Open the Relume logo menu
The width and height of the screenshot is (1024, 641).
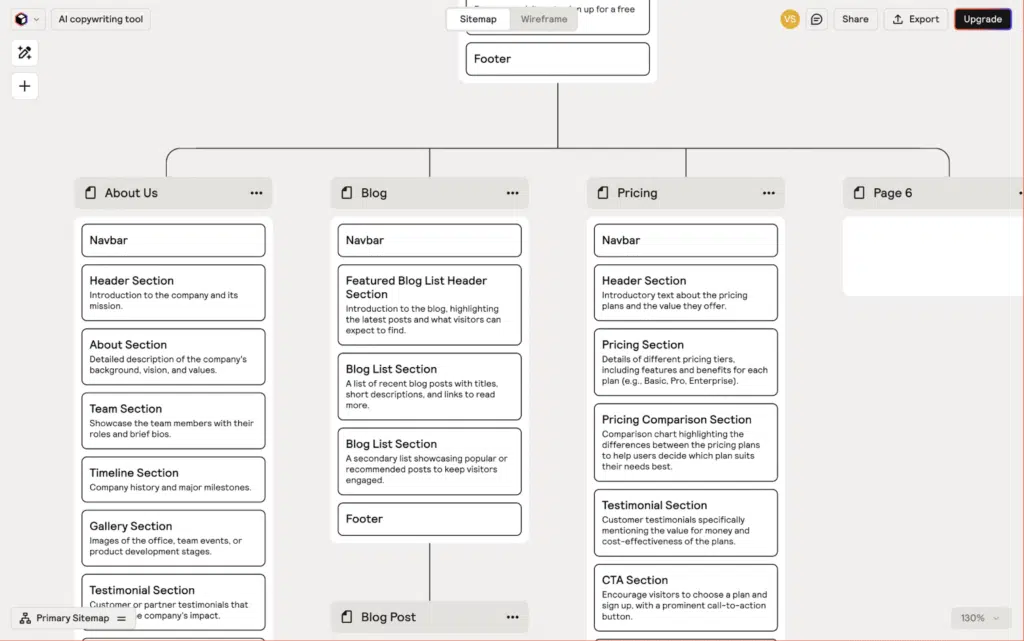coord(22,20)
